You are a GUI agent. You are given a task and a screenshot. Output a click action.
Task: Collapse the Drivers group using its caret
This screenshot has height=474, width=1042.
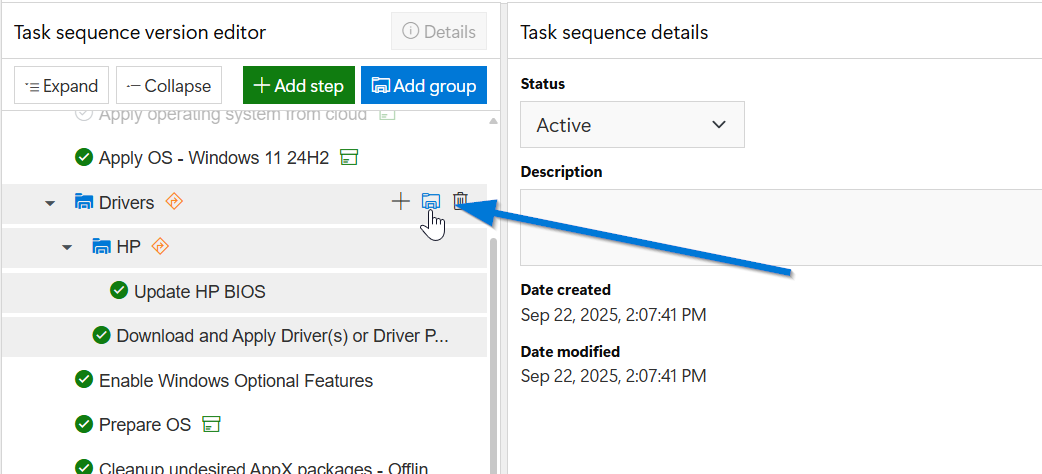50,203
